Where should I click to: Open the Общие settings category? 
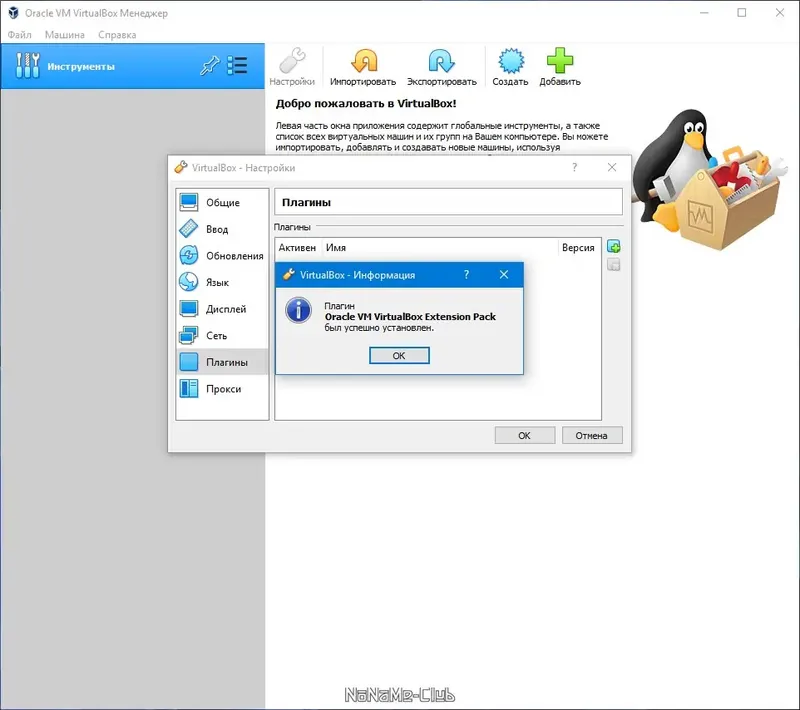coord(222,202)
